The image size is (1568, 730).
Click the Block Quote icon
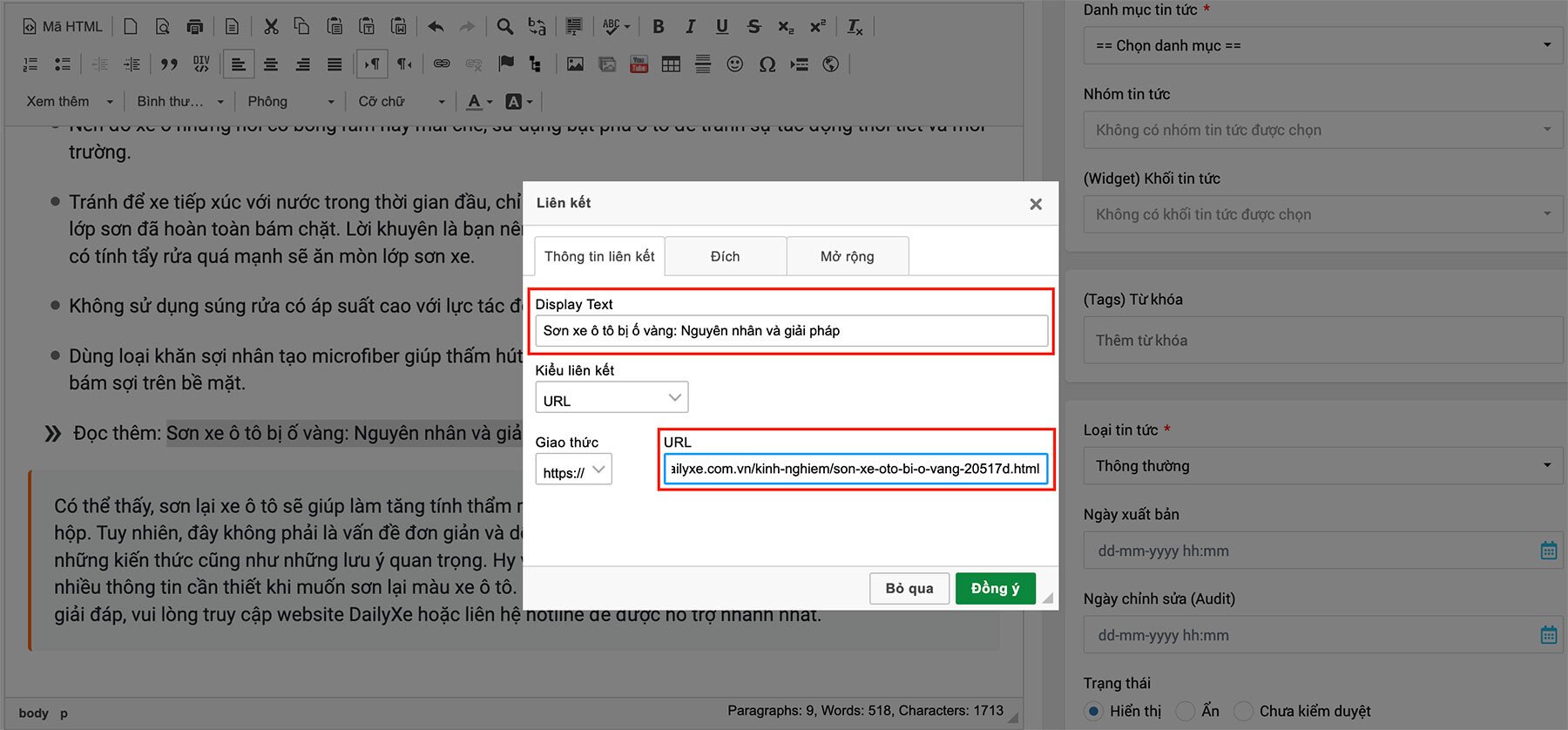(x=169, y=64)
